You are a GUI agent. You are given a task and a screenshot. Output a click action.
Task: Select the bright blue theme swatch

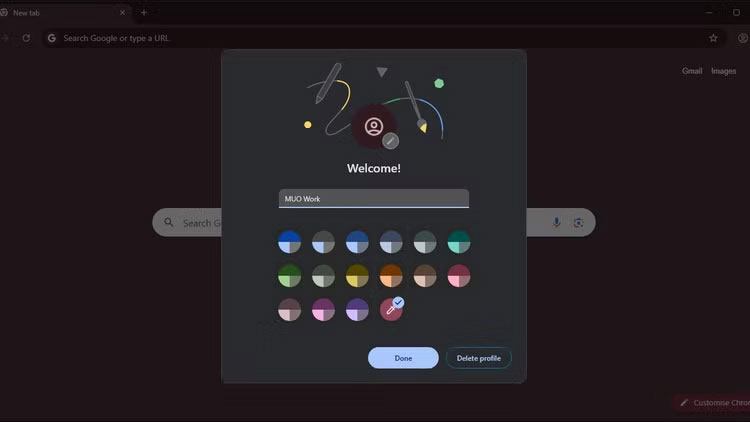click(289, 242)
